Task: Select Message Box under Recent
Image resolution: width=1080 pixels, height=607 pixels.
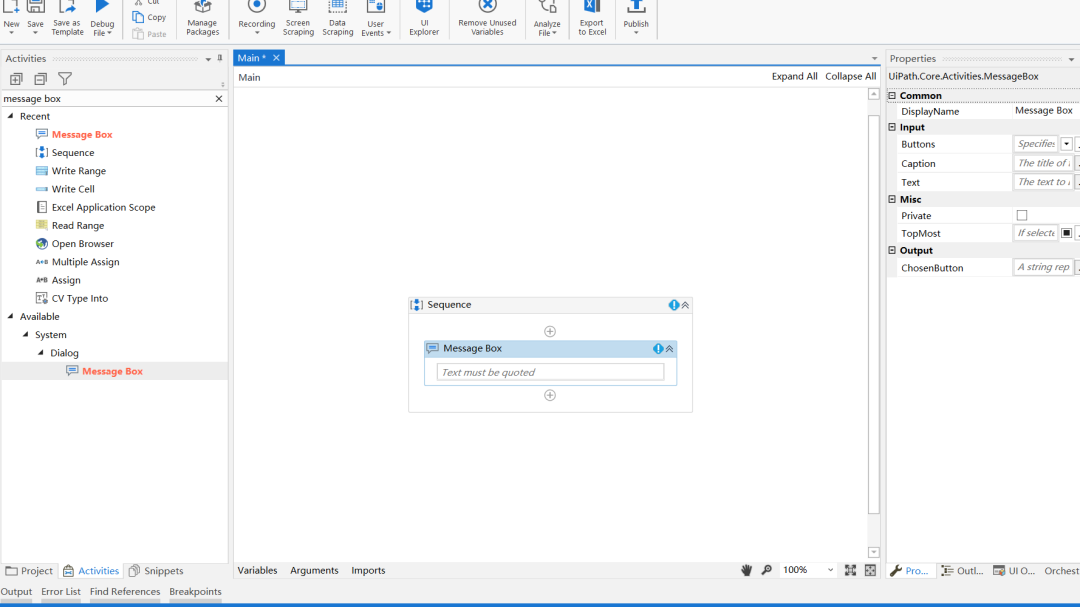Action: [x=82, y=134]
